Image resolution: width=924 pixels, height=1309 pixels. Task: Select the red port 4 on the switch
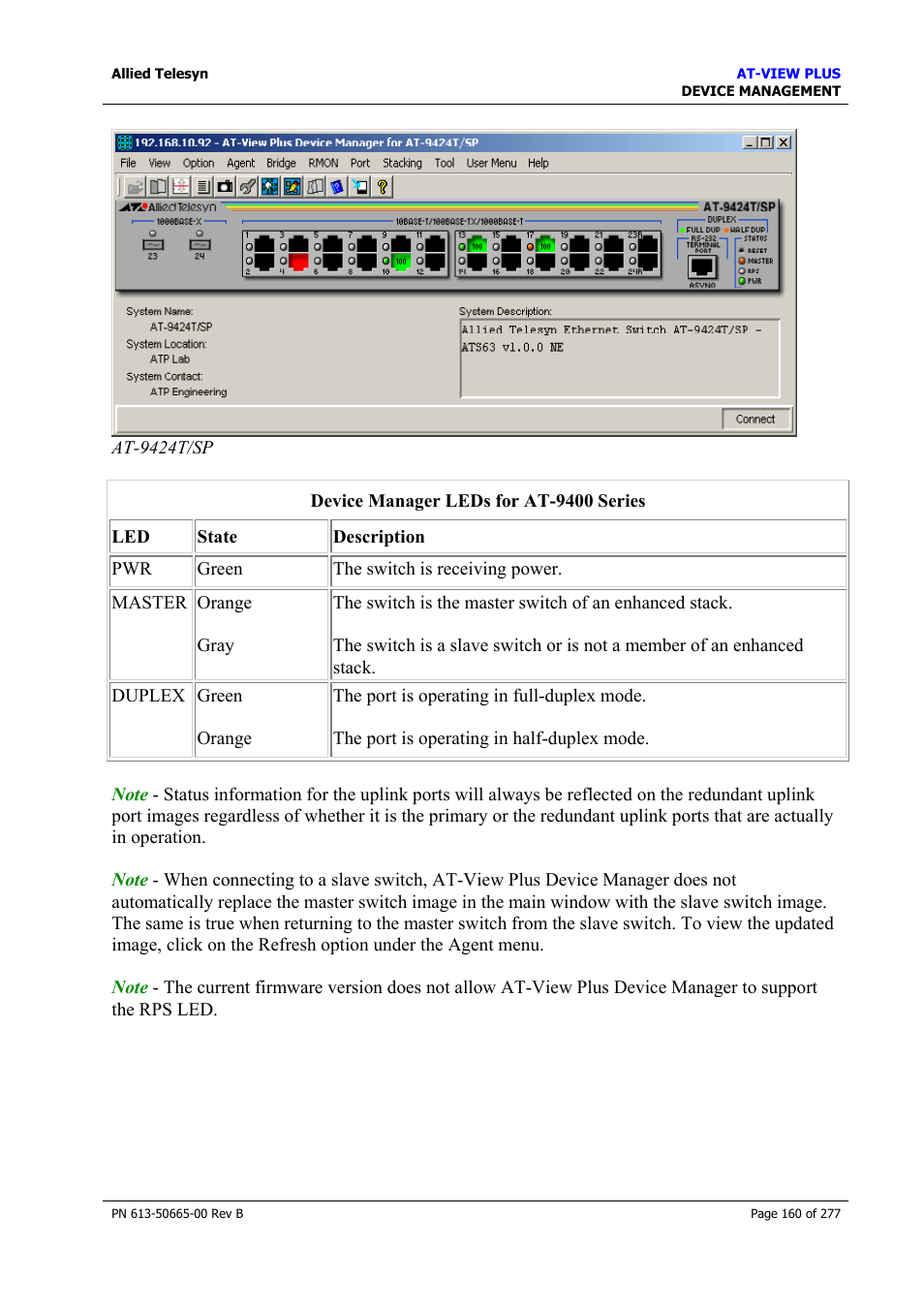pyautogui.click(x=298, y=262)
